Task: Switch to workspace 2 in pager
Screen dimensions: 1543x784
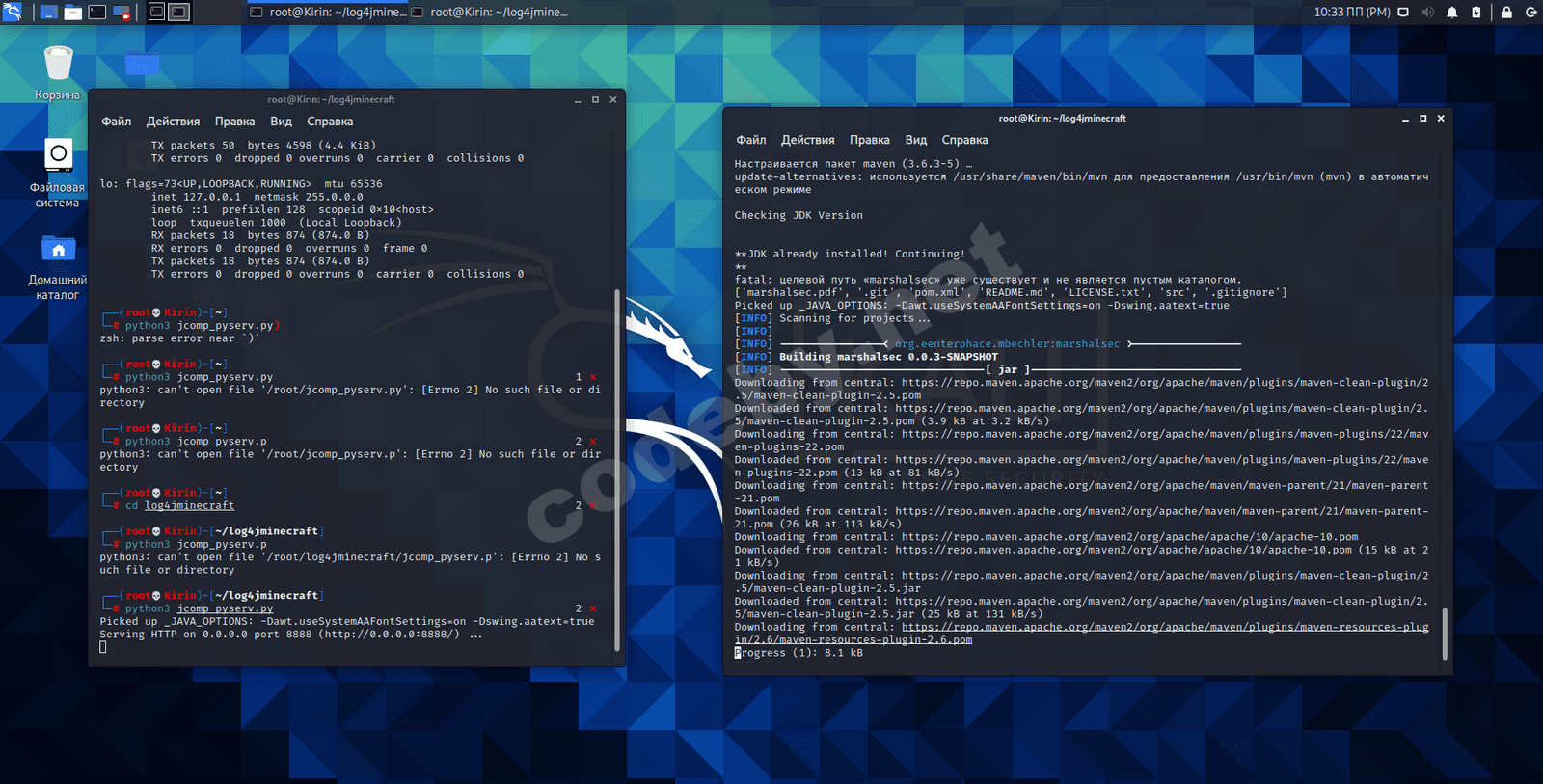Action: (179, 12)
